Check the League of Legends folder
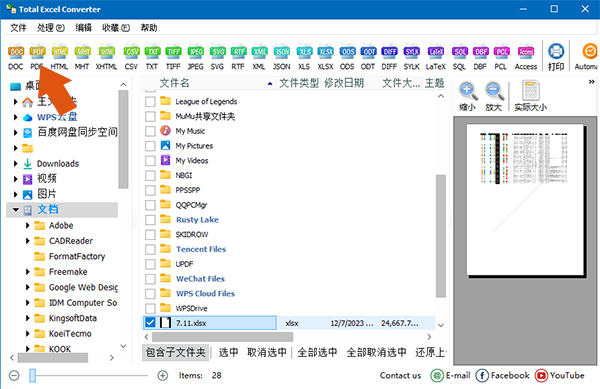The image size is (600, 389). (x=150, y=101)
